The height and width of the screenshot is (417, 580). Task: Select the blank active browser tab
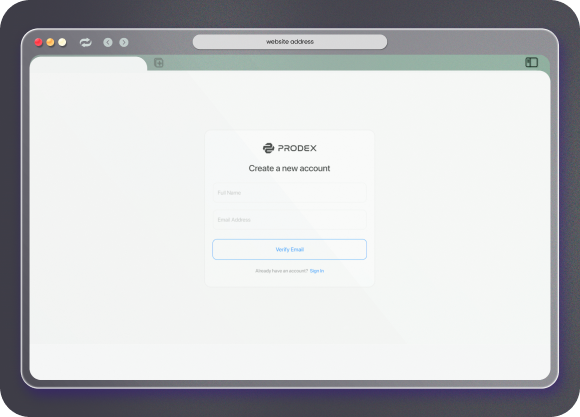[x=88, y=64]
